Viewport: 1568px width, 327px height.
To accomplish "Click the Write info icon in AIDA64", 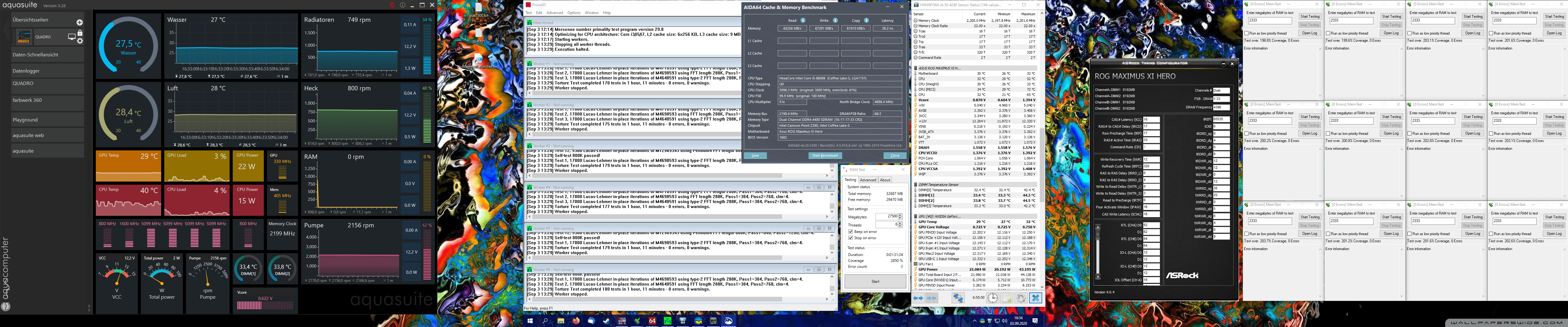I will [x=835, y=20].
